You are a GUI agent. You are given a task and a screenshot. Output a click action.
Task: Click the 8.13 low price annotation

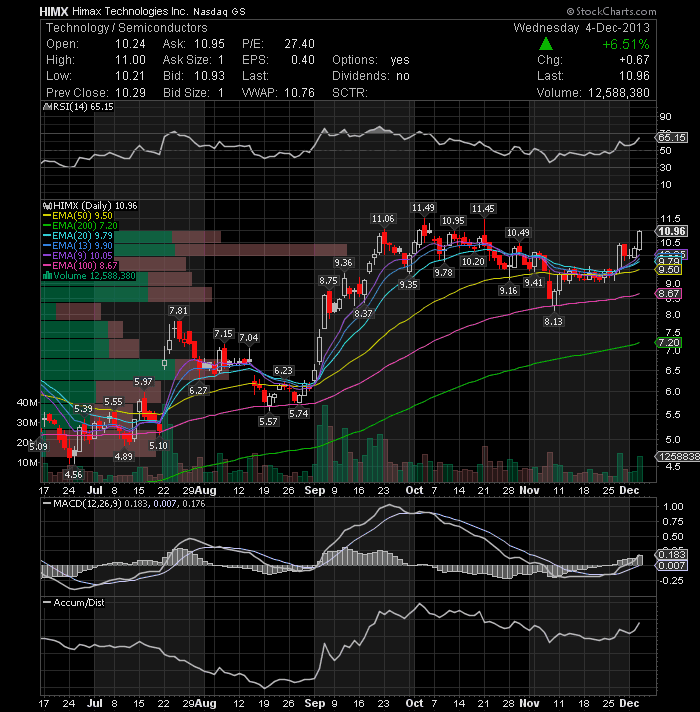[553, 321]
